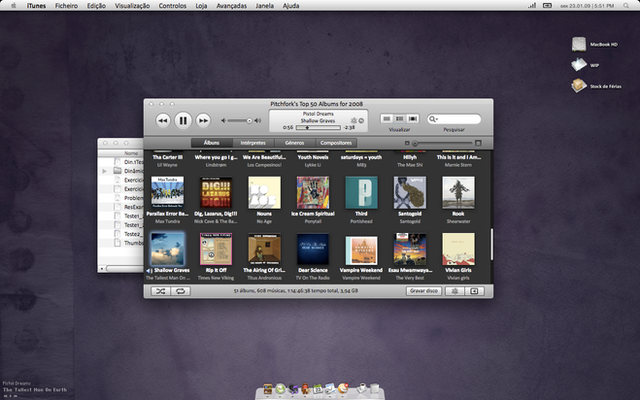The width and height of the screenshot is (640, 400).
Task: Click 'saturdays = youth' album title
Action: tap(361, 157)
